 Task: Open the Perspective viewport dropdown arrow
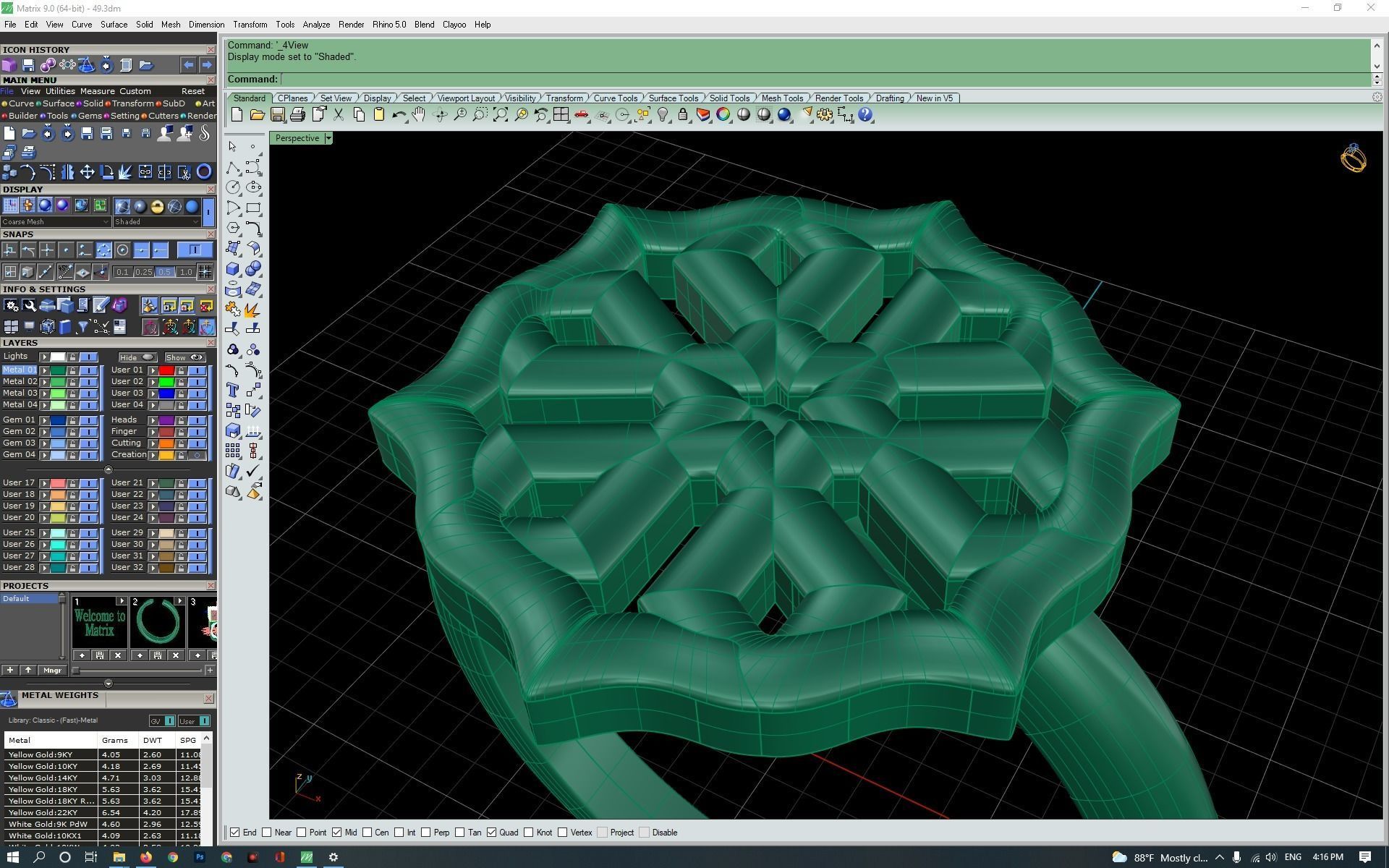(x=328, y=138)
